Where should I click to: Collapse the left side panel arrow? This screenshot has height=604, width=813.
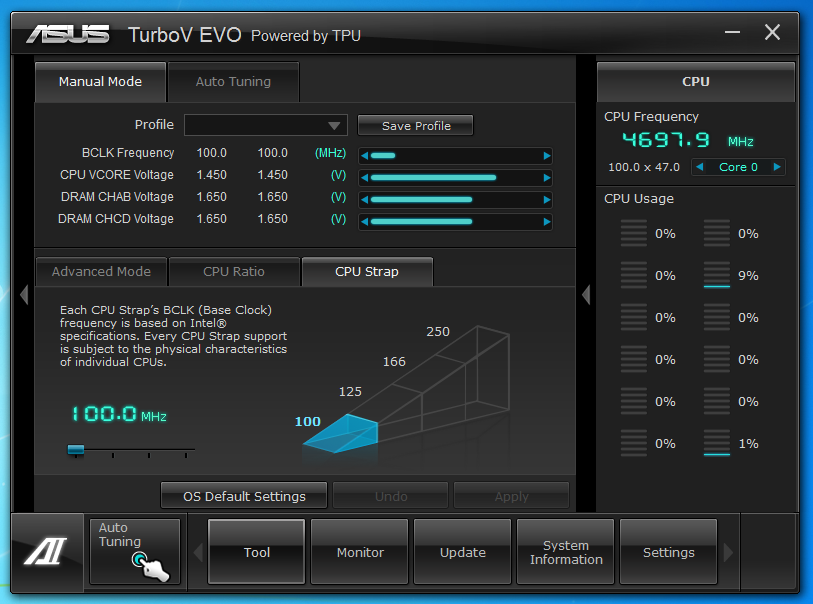coord(24,295)
